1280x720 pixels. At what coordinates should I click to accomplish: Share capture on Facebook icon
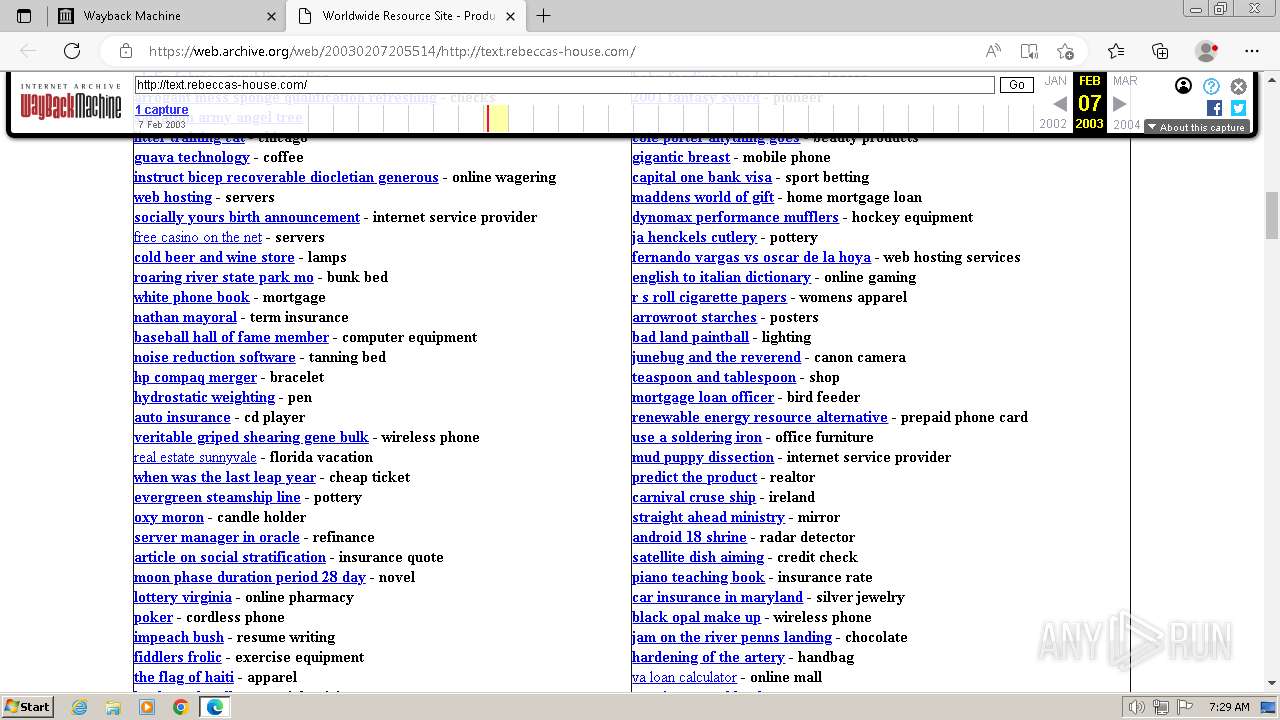tap(1214, 108)
